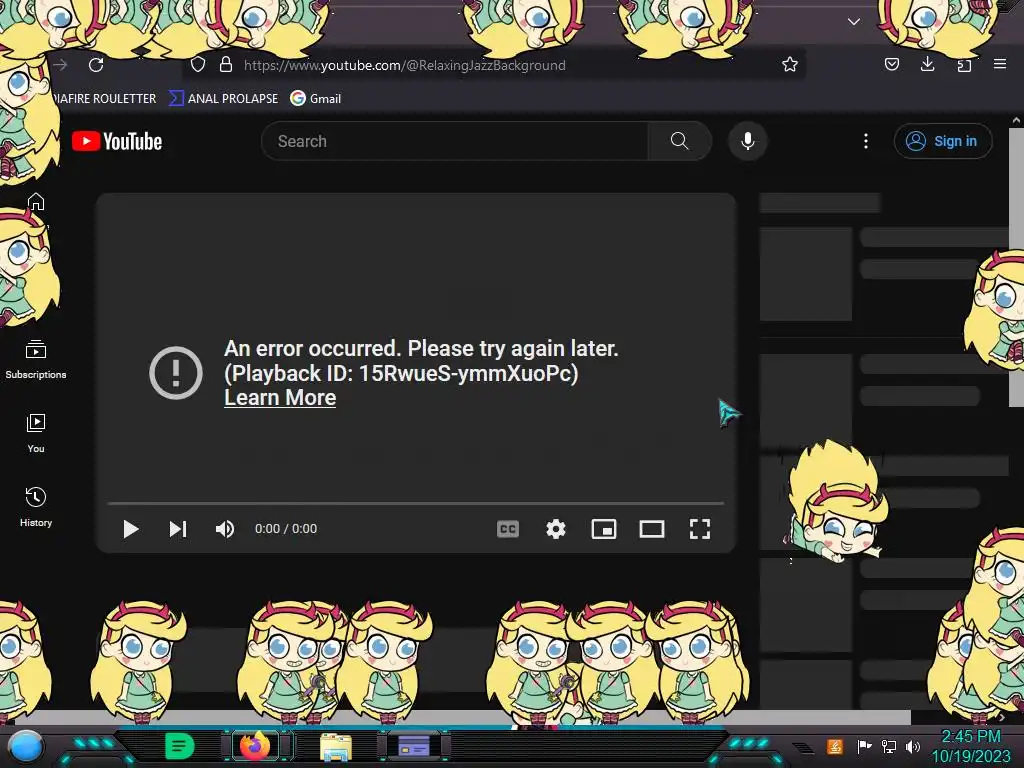Open YouTube settings three-dot menu
This screenshot has height=768, width=1024.
[866, 141]
